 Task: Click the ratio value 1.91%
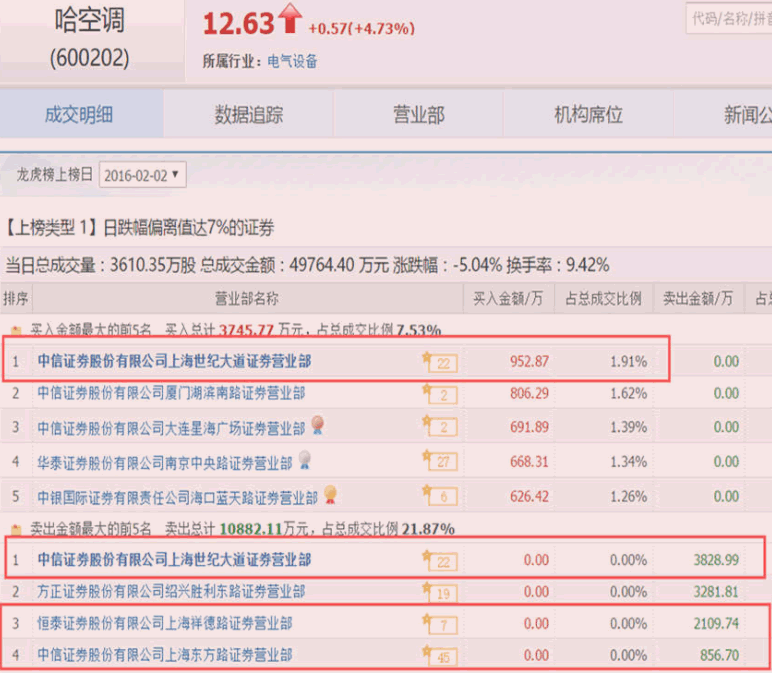pyautogui.click(x=629, y=361)
